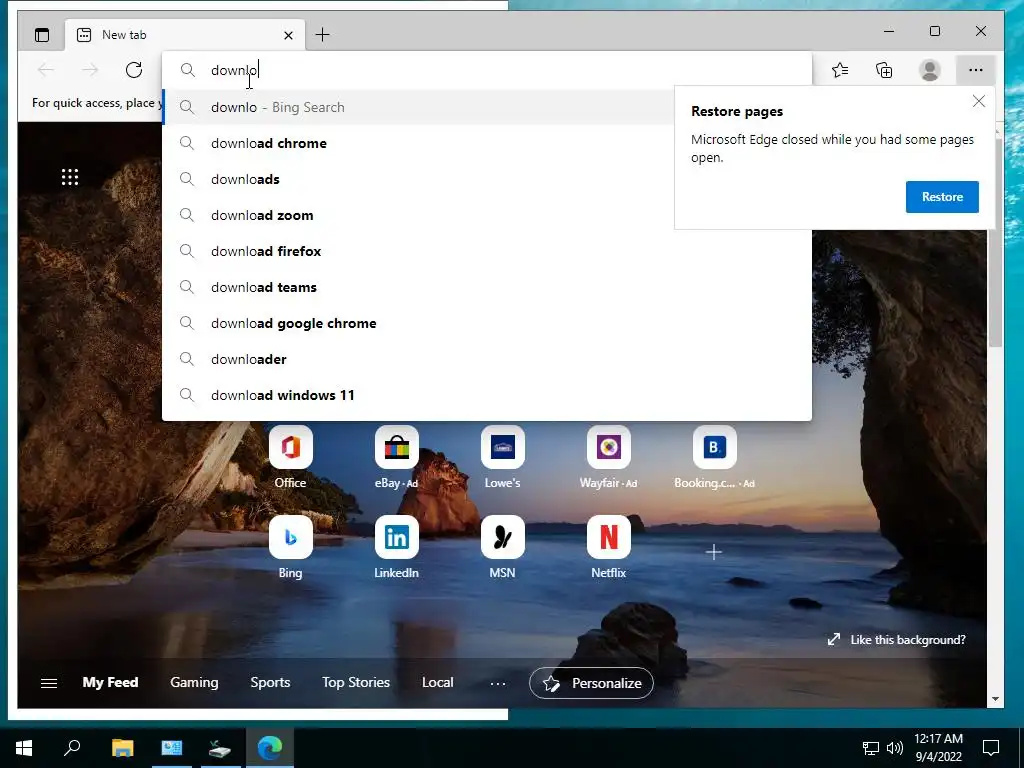Choose 'download chrome' suggestion
1024x768 pixels.
[418, 143]
